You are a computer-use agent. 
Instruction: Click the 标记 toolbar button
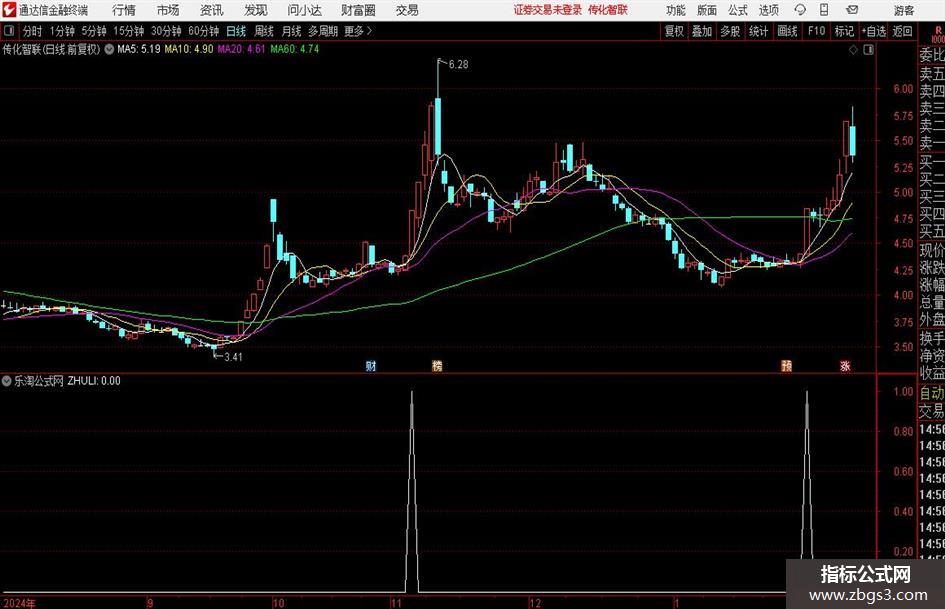pyautogui.click(x=844, y=31)
